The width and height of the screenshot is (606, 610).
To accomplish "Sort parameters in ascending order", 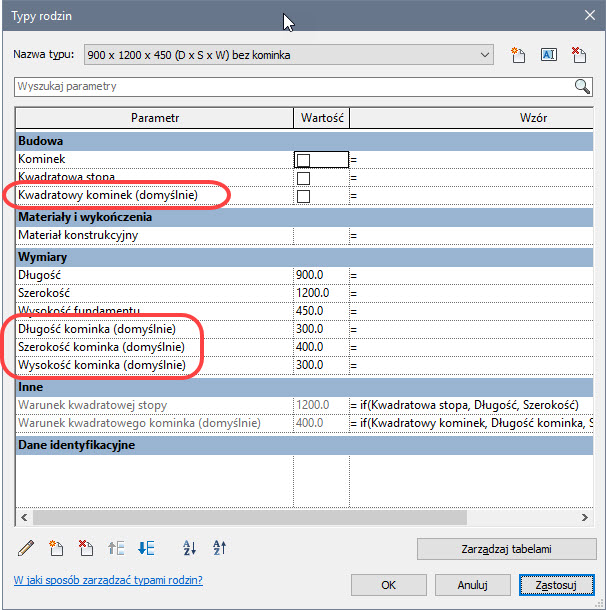I will point(190,547).
